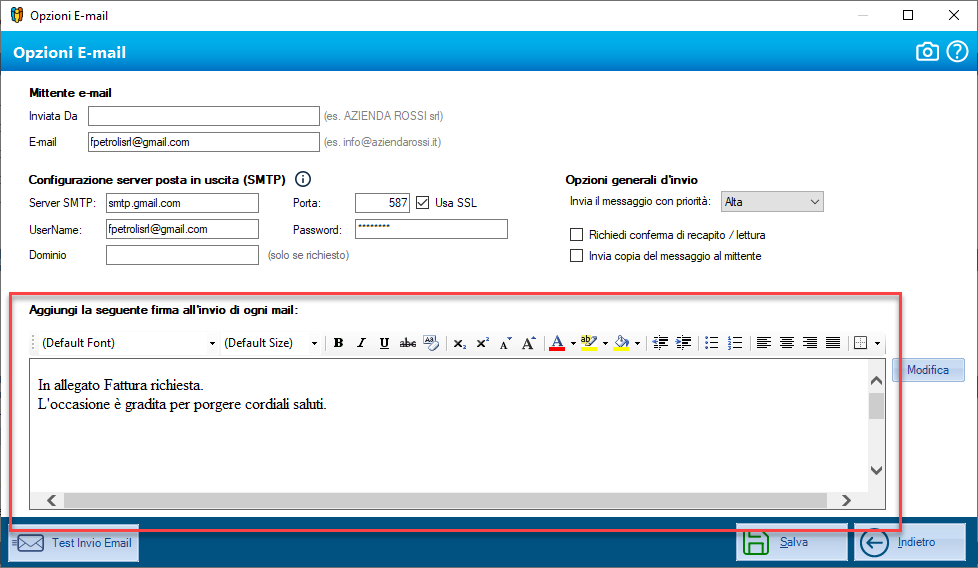Screen dimensions: 978x568
Task: Apply subscript formatting
Action: click(x=460, y=343)
